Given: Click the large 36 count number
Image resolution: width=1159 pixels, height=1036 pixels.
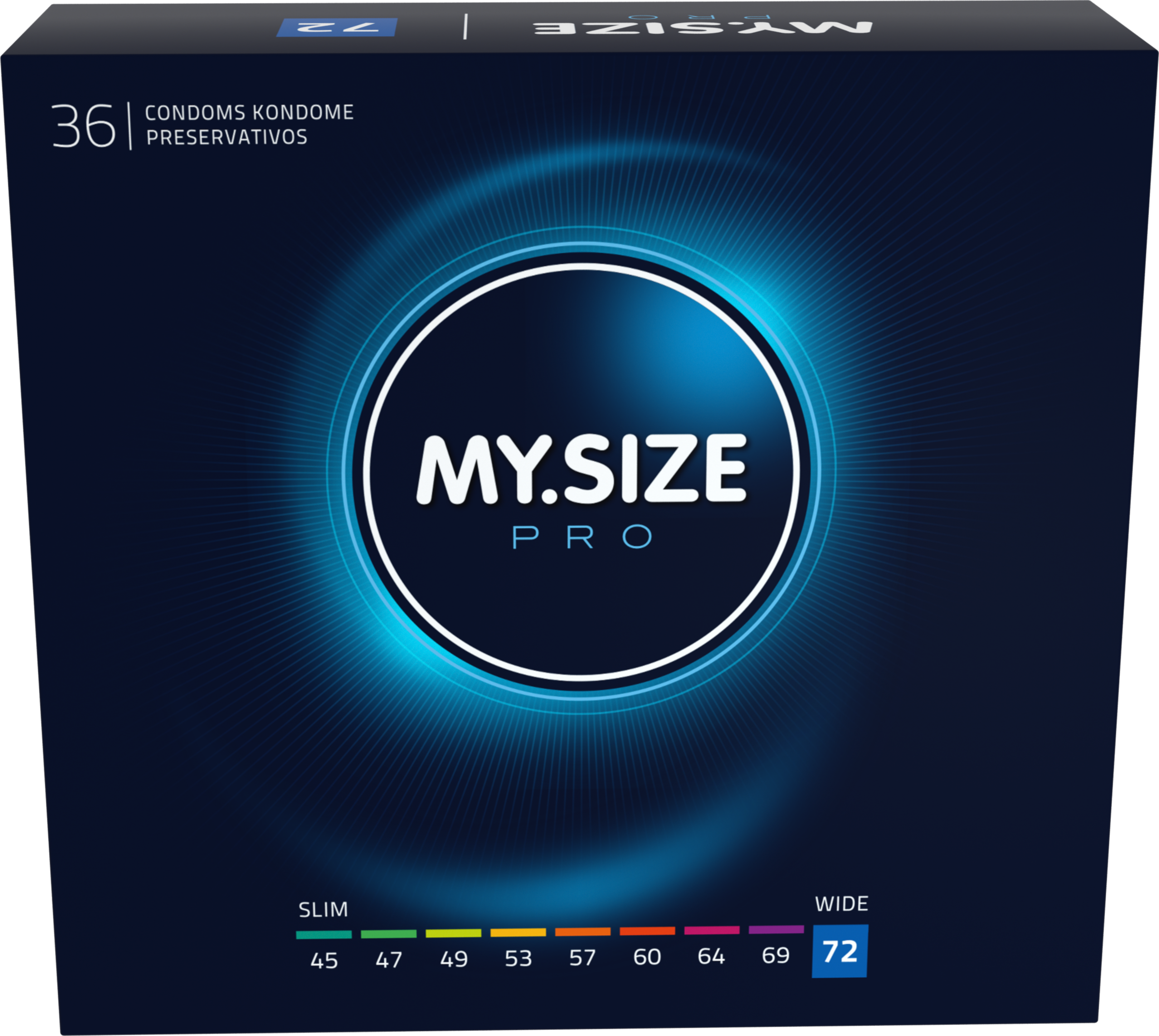Looking at the screenshot, I should pyautogui.click(x=84, y=126).
